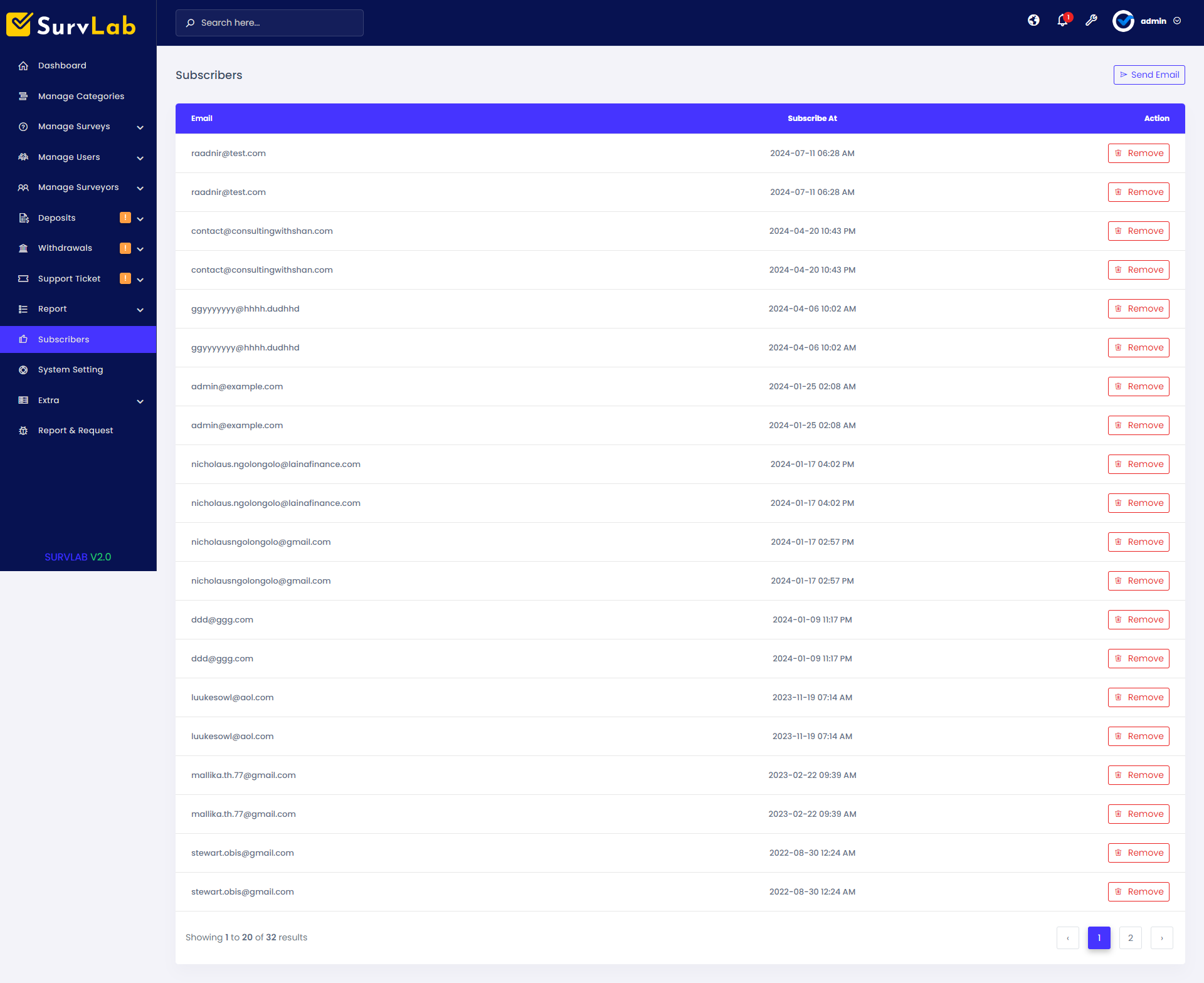Click the Manage Categories sidebar icon
This screenshot has width=1204, height=983.
click(23, 96)
